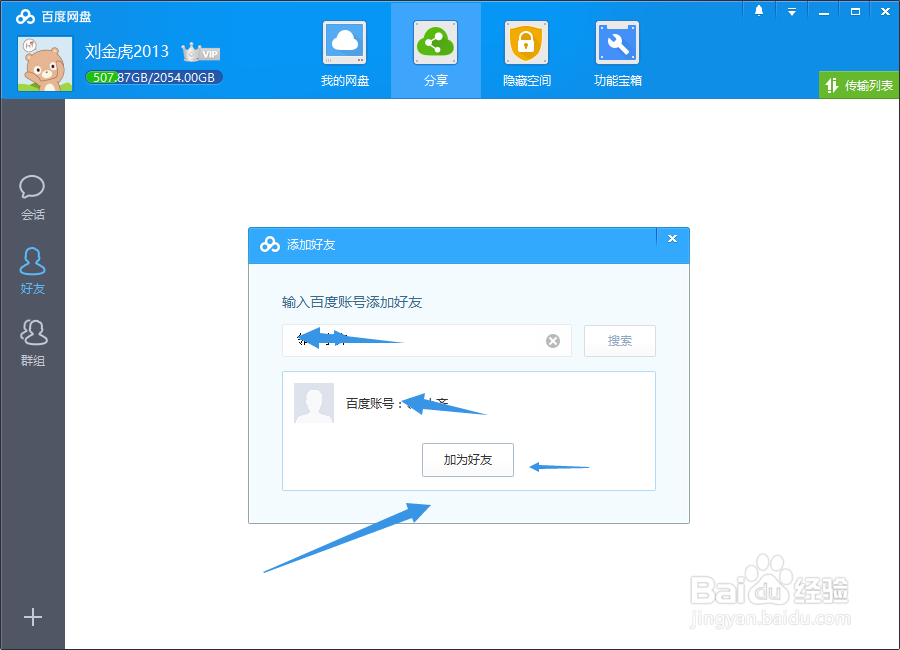Screen dimensions: 900x650
Task: Clear the account search input
Action: coord(553,341)
